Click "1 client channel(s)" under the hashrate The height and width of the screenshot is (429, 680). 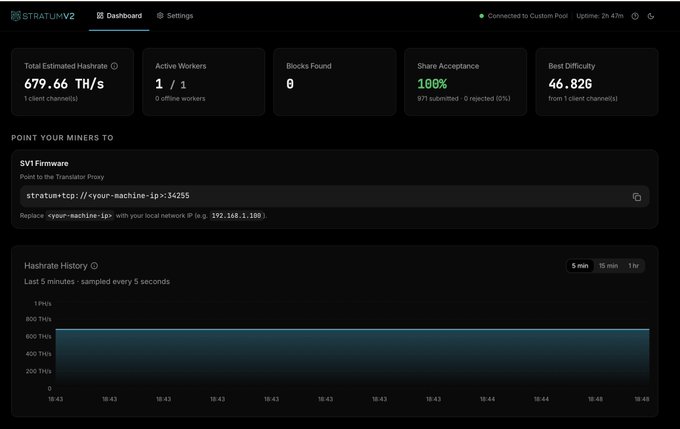point(51,98)
